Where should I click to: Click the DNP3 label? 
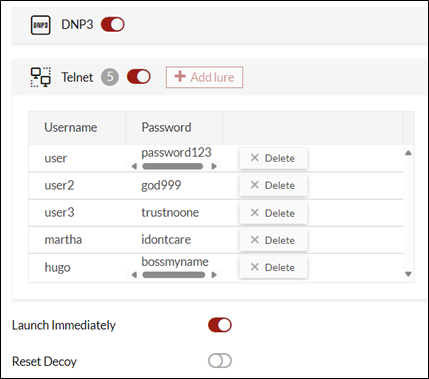pos(77,25)
